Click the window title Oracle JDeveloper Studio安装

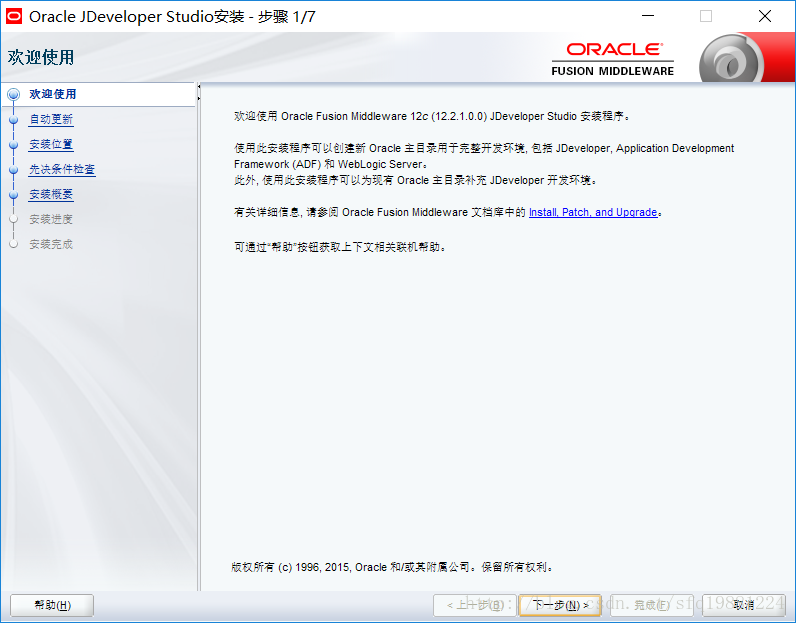tap(172, 17)
